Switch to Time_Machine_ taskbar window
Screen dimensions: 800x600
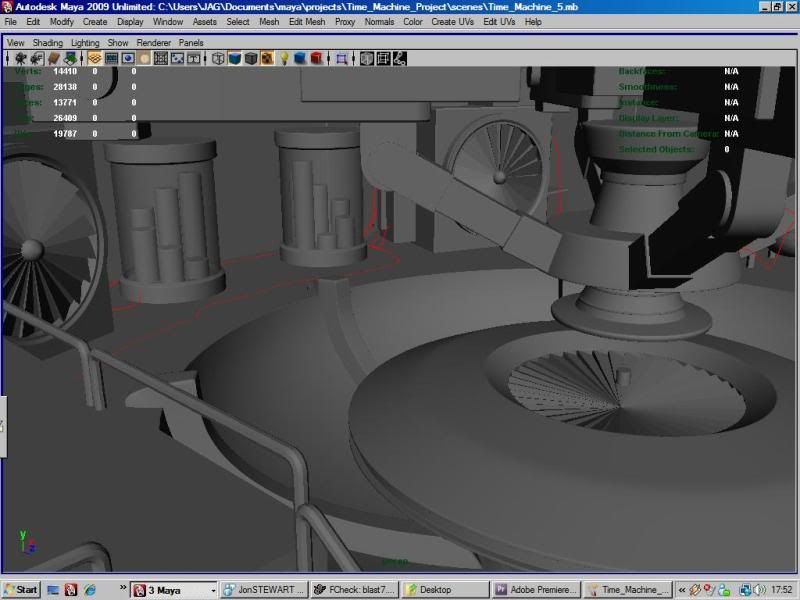point(628,590)
